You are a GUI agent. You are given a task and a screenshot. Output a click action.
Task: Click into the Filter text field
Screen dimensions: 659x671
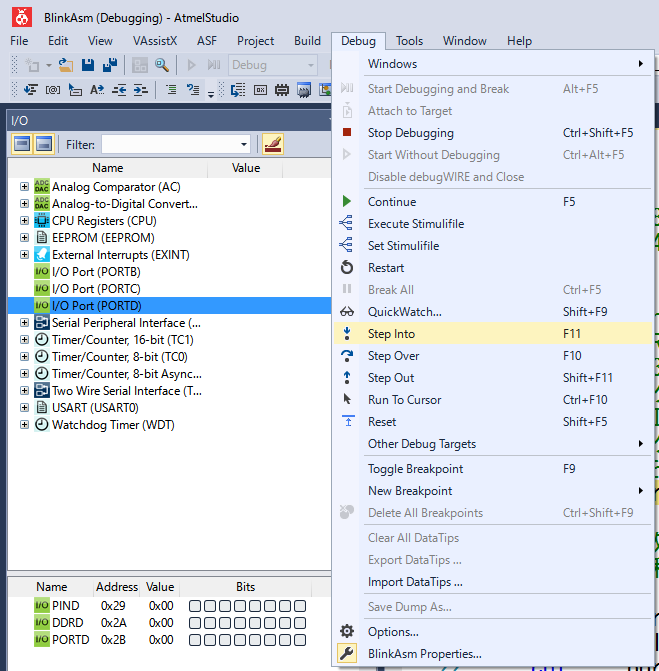click(x=169, y=145)
